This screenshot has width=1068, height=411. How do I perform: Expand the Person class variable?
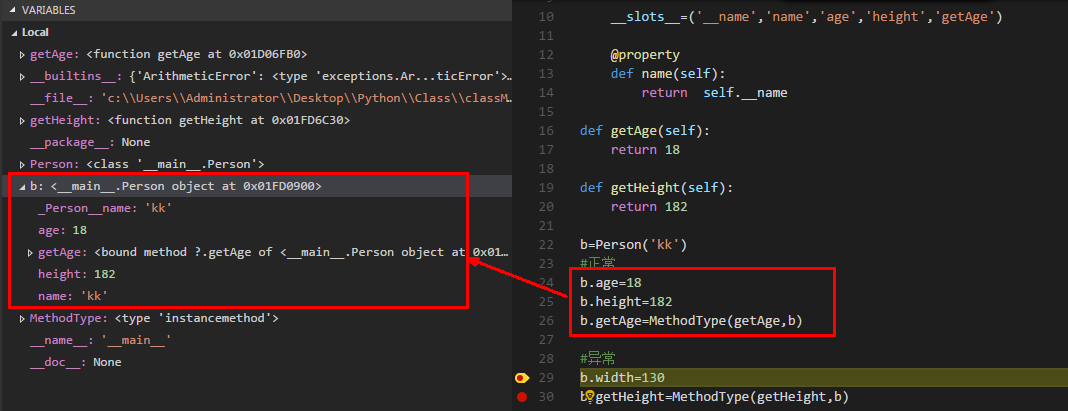coord(23,164)
